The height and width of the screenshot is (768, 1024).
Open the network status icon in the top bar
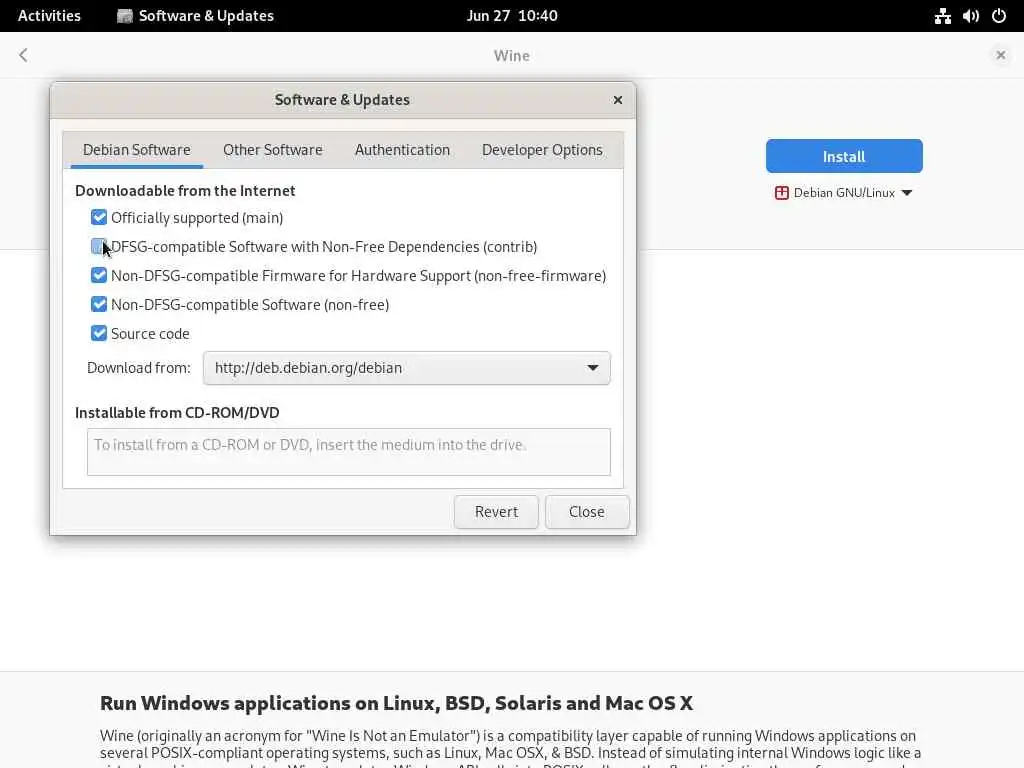coord(942,16)
